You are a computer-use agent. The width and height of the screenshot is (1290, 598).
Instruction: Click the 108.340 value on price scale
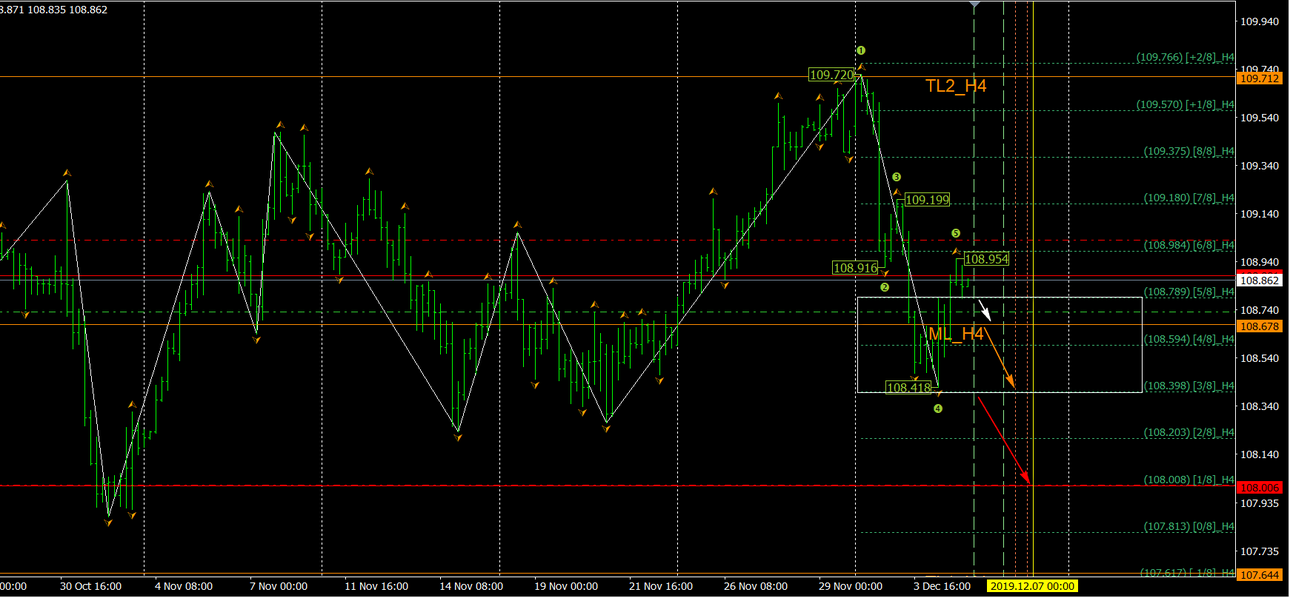click(1260, 406)
